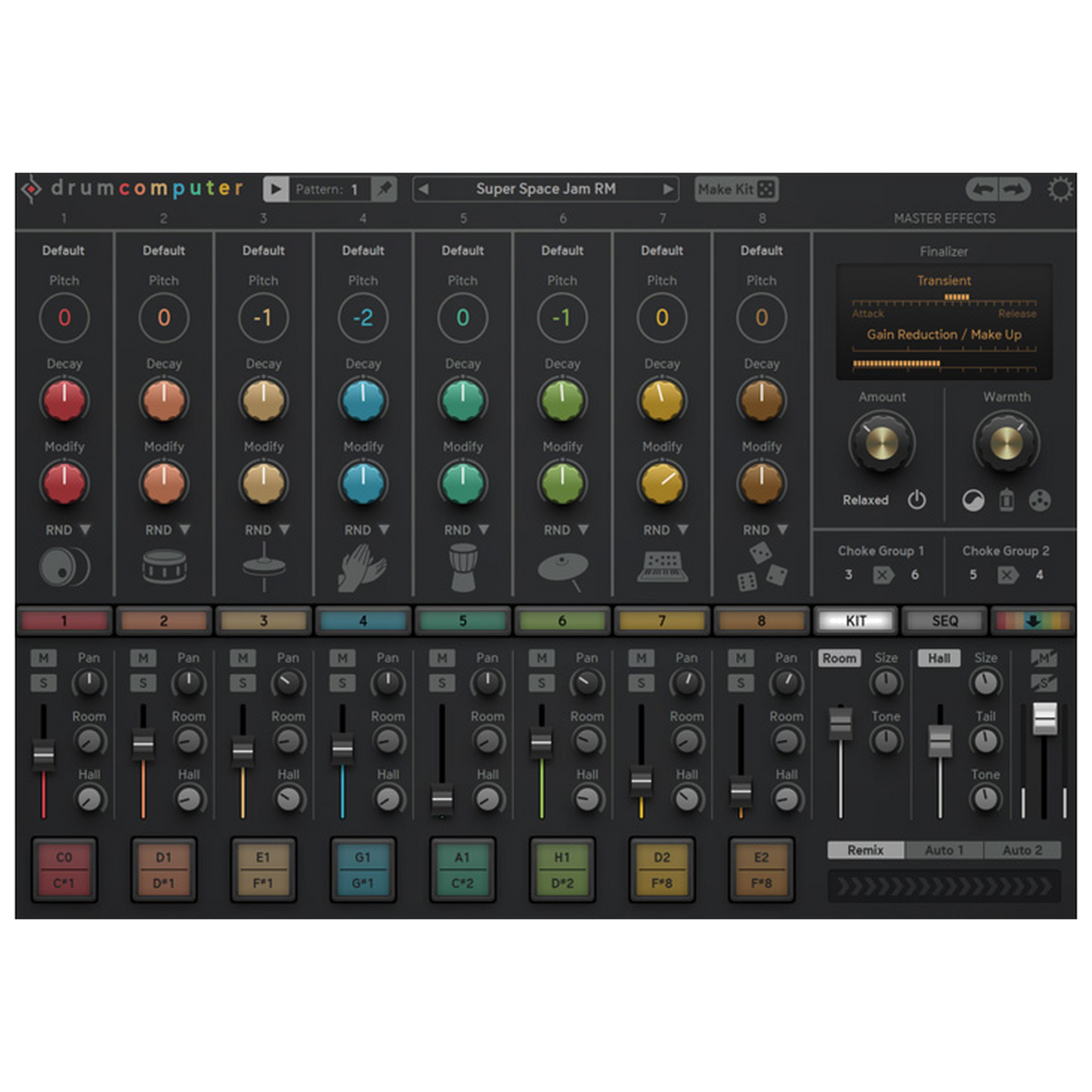Switch to the KIT tab
Screen dimensions: 1092x1092
point(855,621)
